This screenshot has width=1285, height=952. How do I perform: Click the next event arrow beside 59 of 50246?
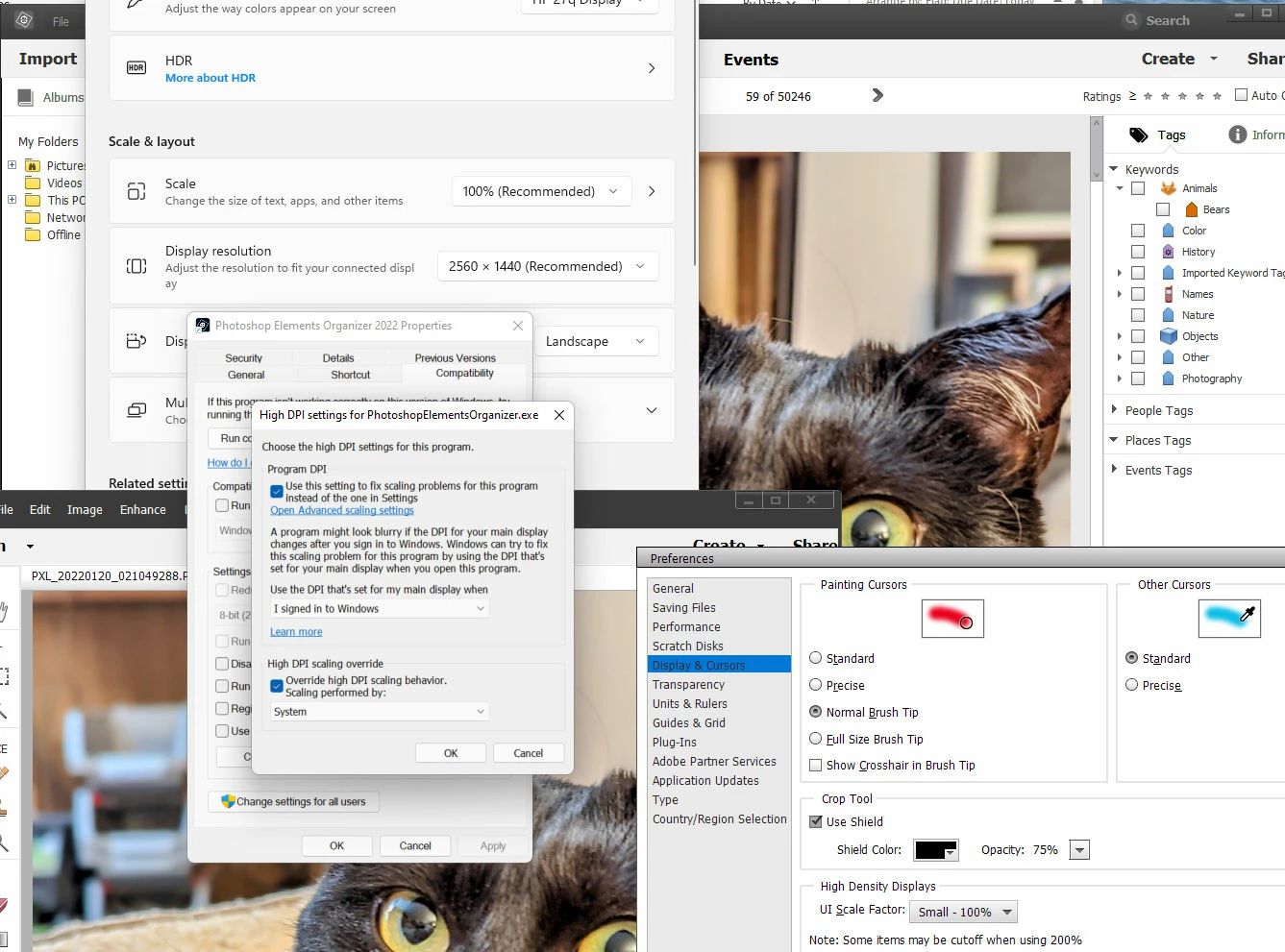[x=877, y=95]
